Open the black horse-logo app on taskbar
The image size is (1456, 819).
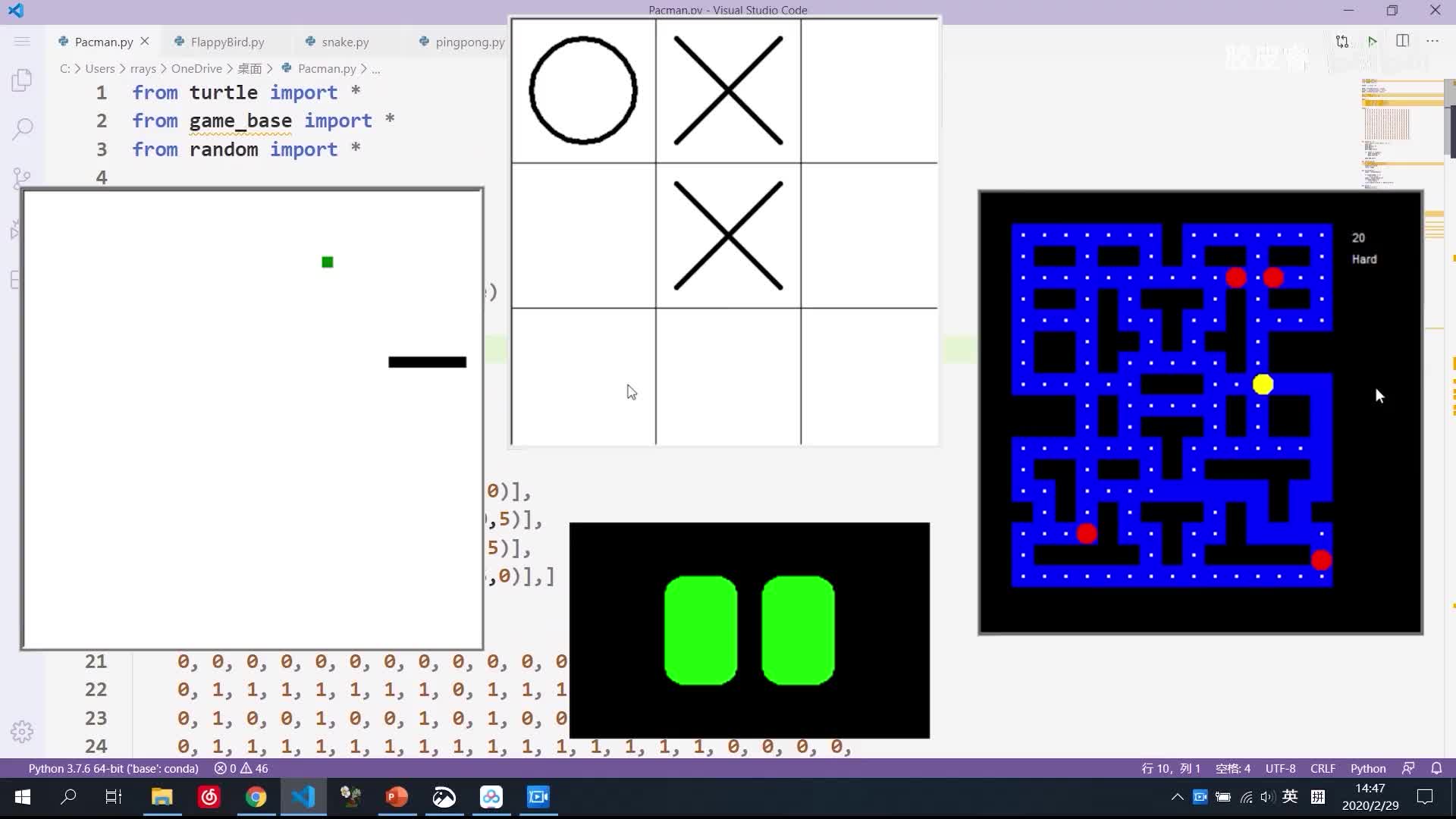tap(444, 797)
